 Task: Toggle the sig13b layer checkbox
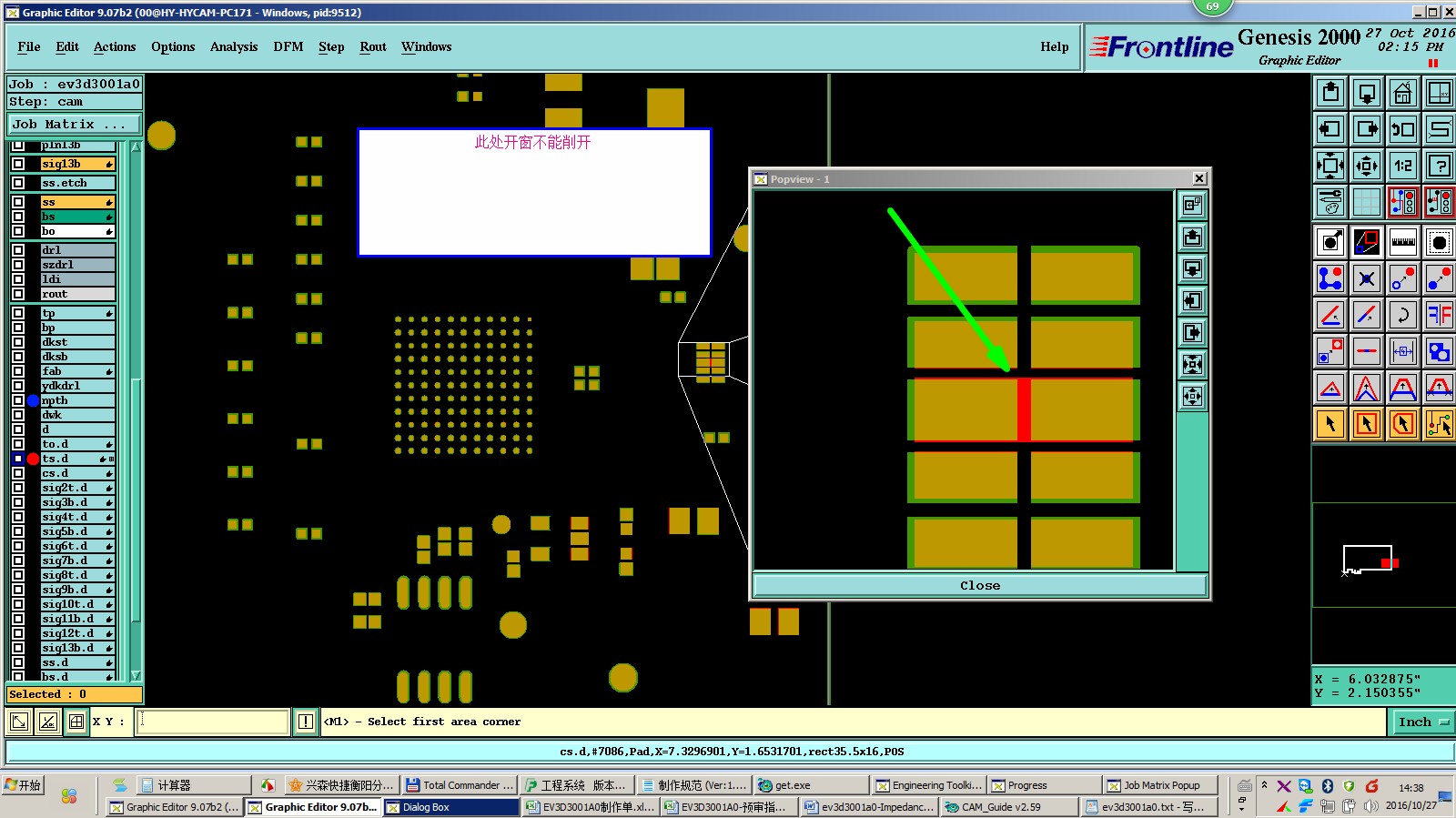pos(18,164)
